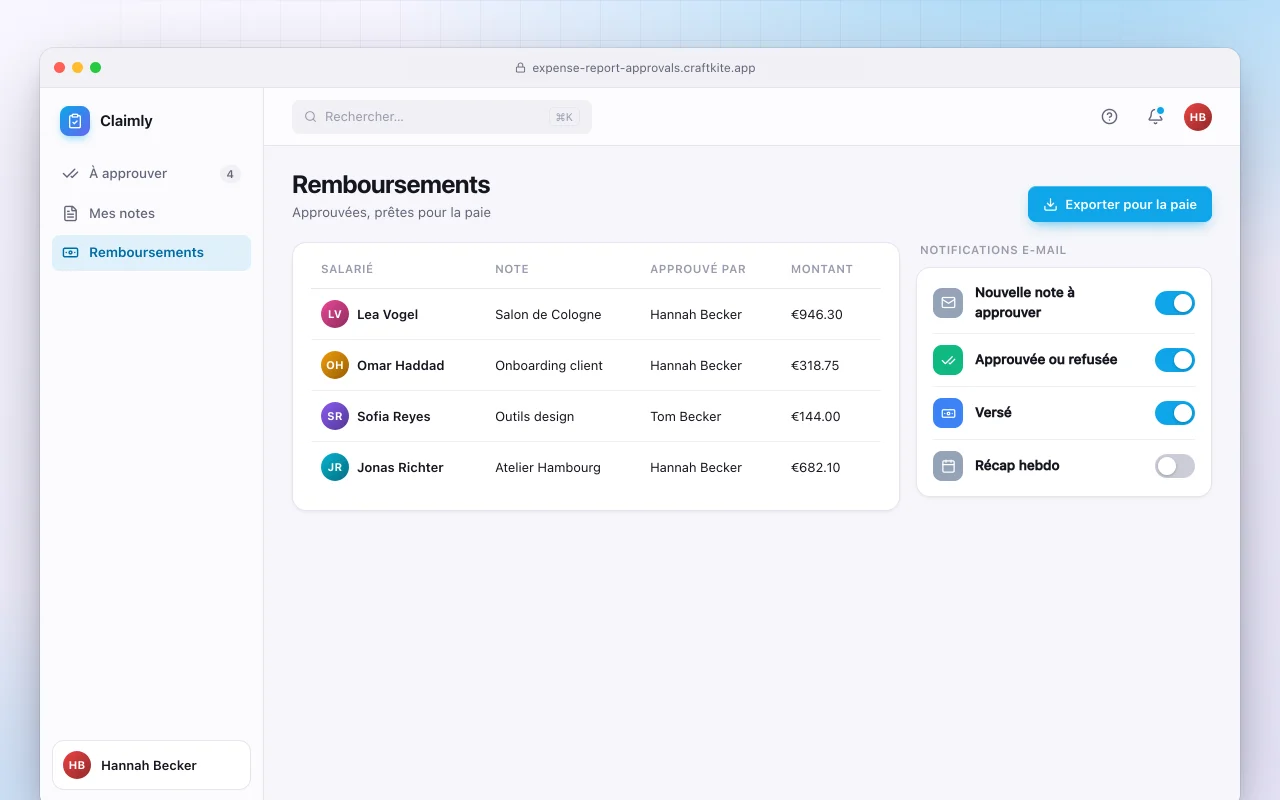Click the €318.75 amount

[x=815, y=365]
